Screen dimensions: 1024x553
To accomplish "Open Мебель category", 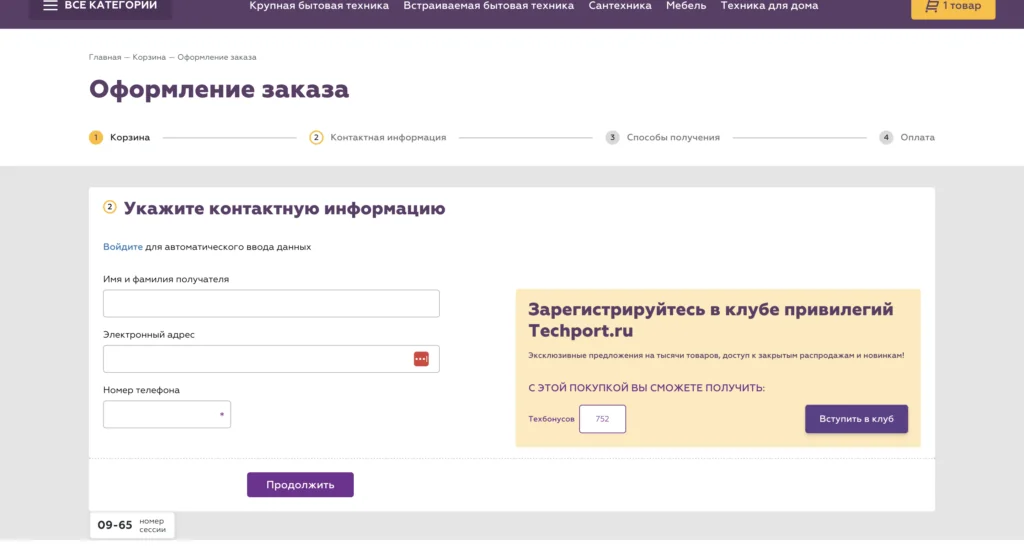I will pyautogui.click(x=686, y=6).
